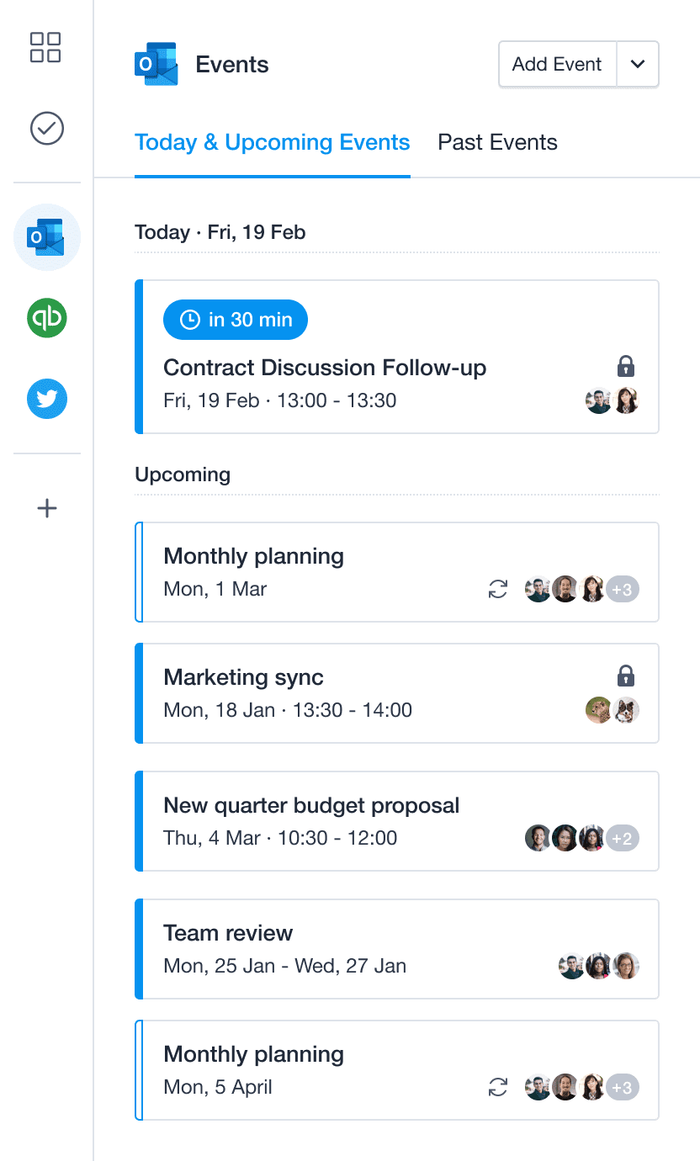Screen dimensions: 700x1161
Task: Select the tasks checkmark icon in the sidebar
Action: point(46,128)
